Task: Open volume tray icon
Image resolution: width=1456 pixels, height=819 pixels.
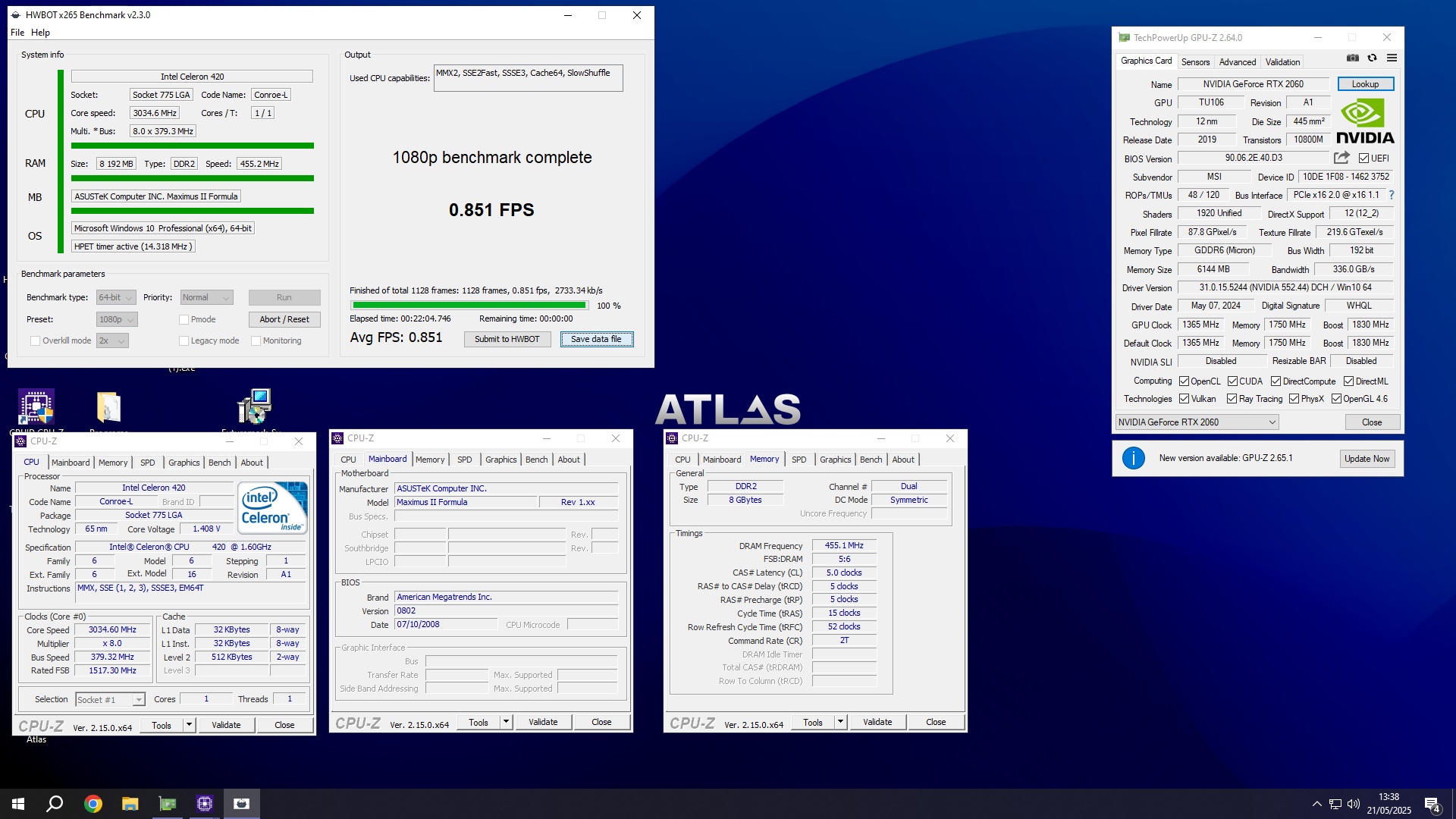Action: pyautogui.click(x=1354, y=804)
